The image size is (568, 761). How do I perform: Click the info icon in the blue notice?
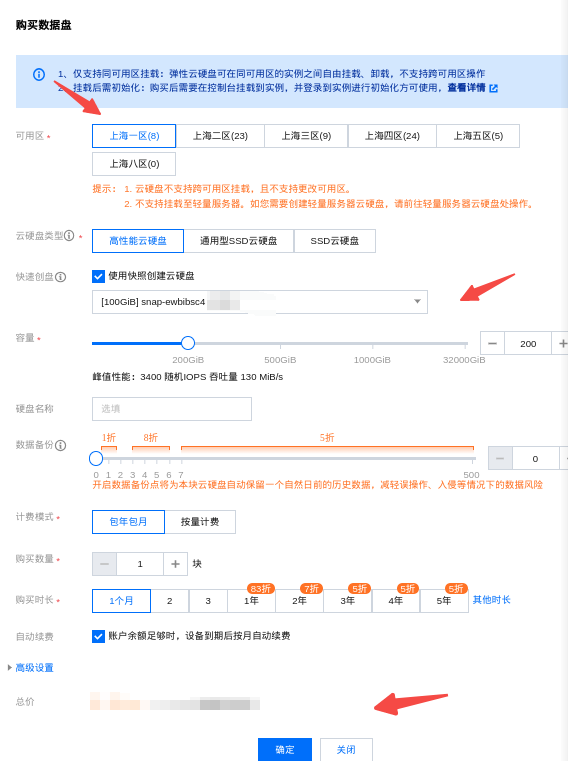tap(39, 74)
